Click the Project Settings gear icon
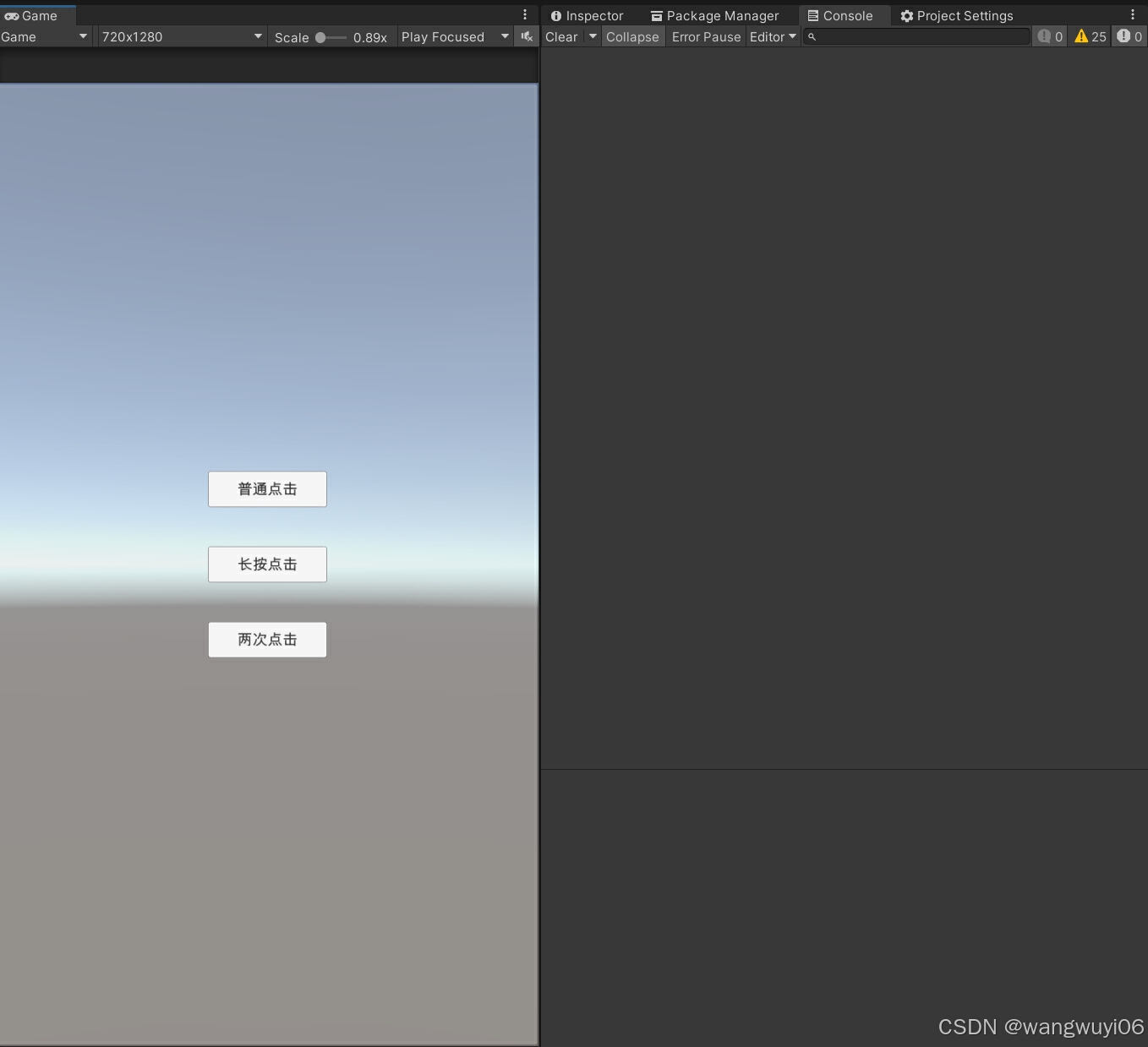 [905, 15]
